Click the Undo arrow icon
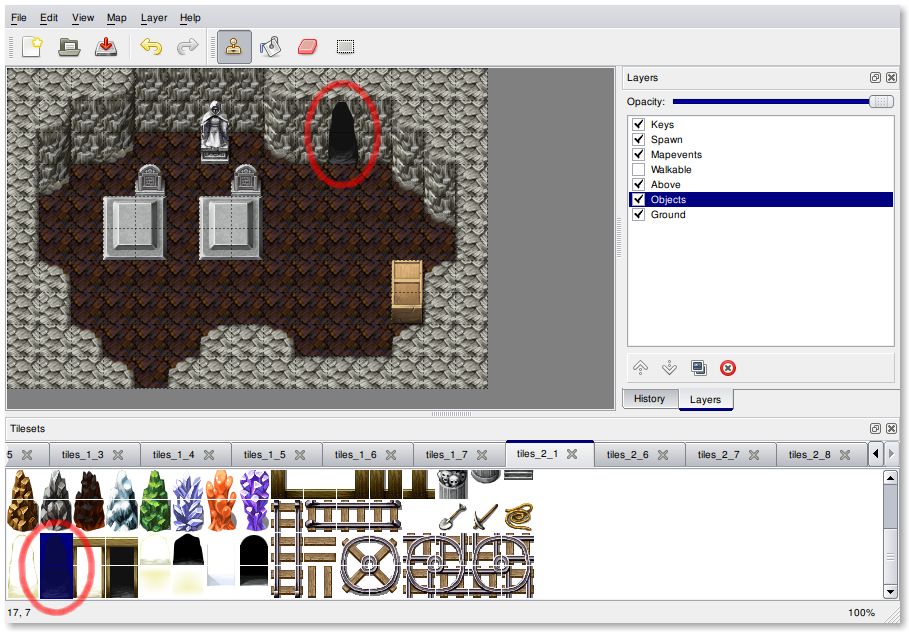The height and width of the screenshot is (632, 909). [151, 46]
